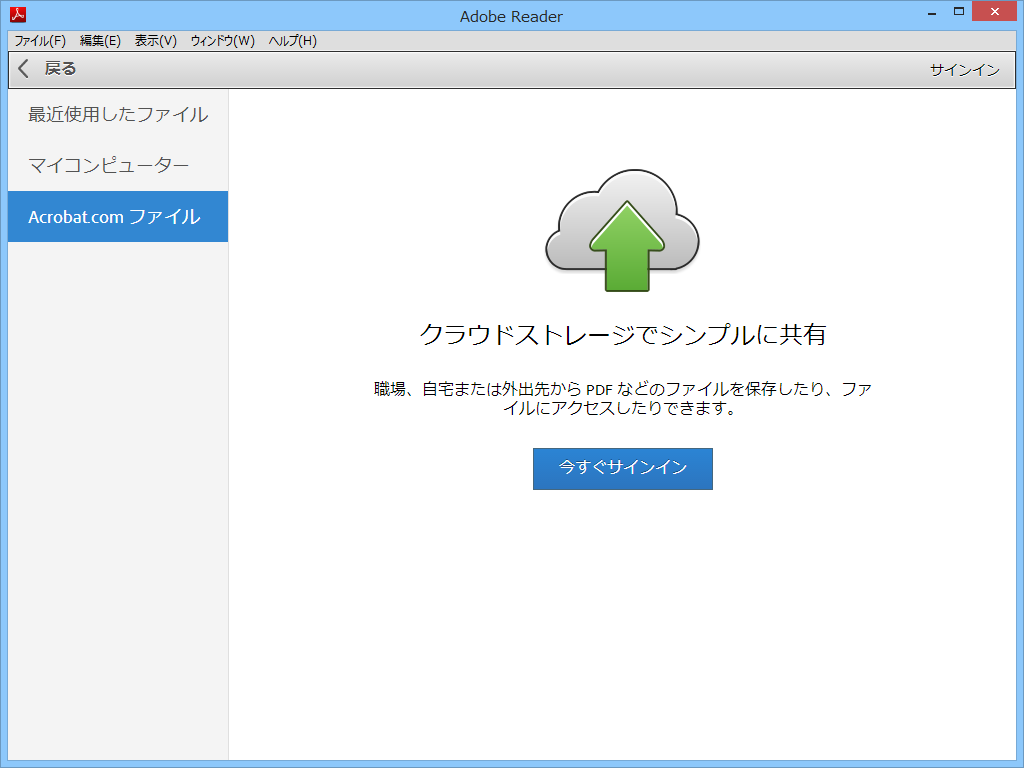Image resolution: width=1024 pixels, height=768 pixels.
Task: Click the back arrow chevron
Action: click(x=21, y=69)
